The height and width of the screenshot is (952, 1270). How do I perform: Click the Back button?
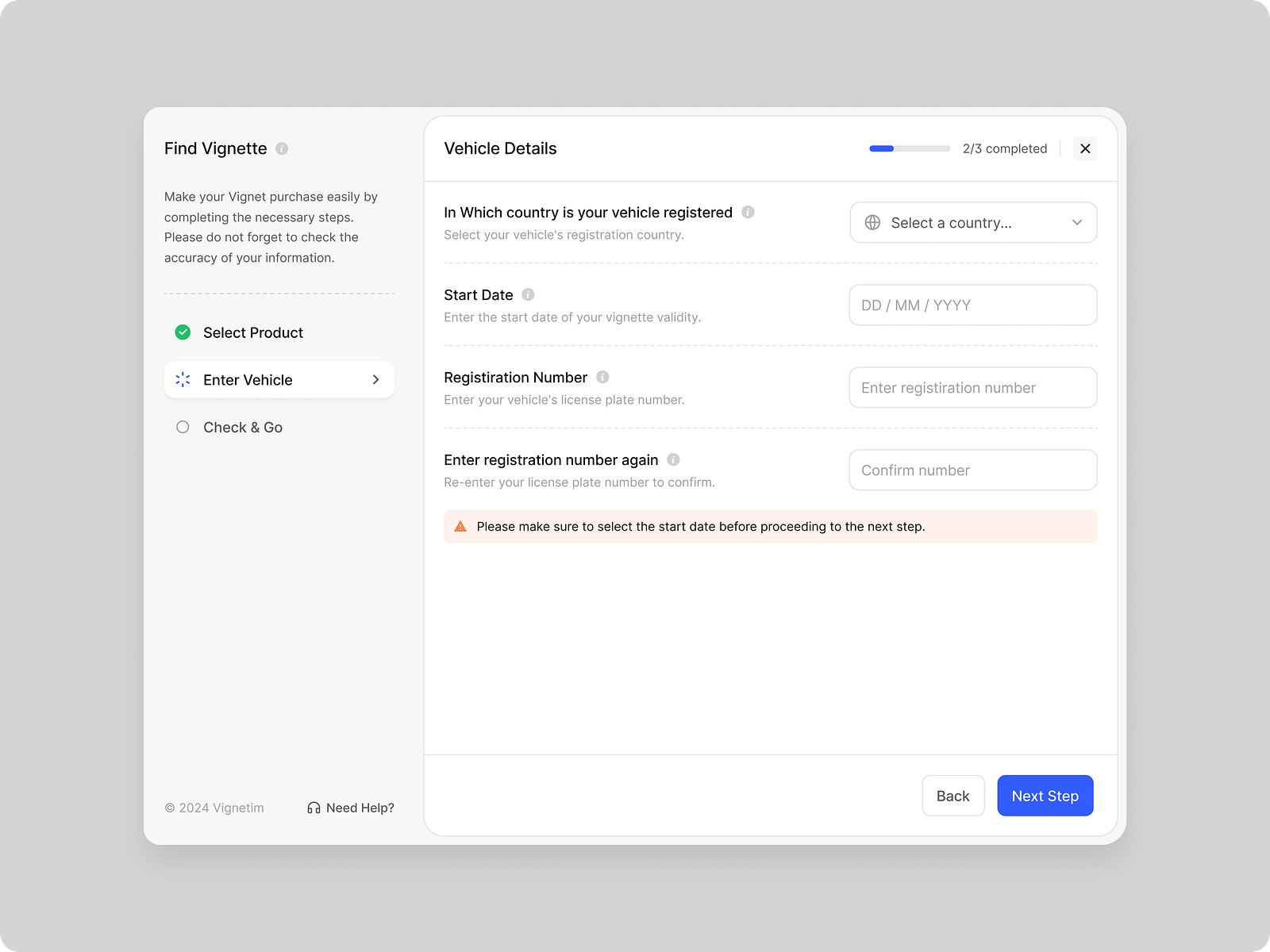952,796
